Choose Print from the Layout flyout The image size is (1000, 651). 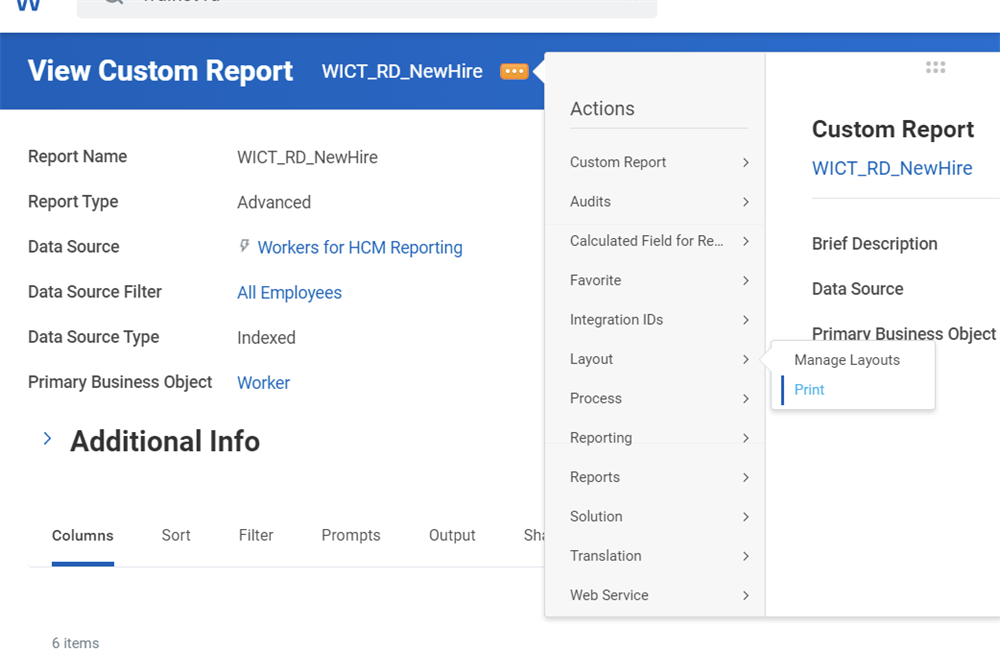pyautogui.click(x=809, y=390)
